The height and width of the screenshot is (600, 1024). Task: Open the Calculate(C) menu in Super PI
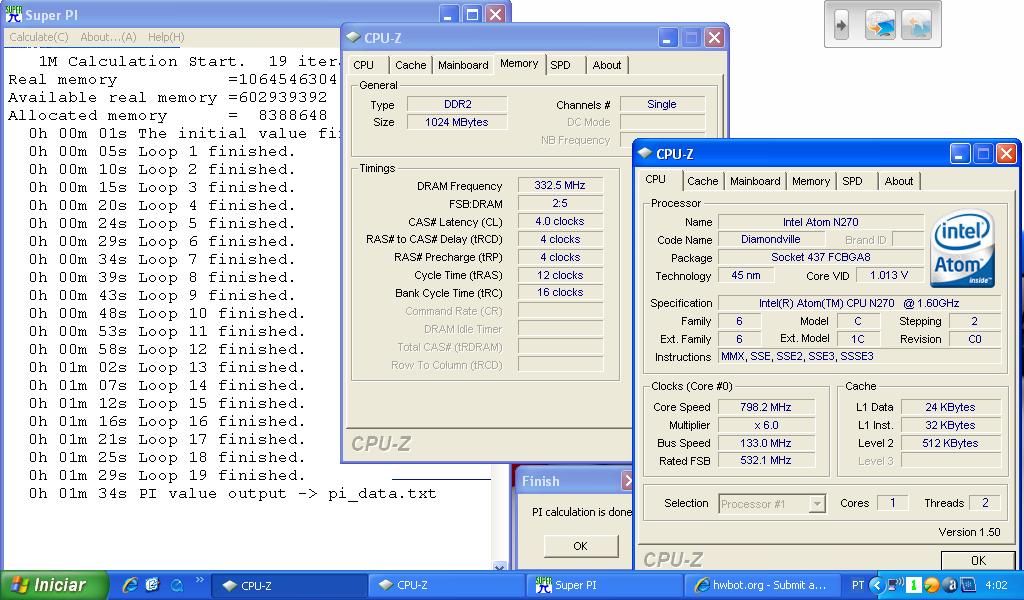click(x=39, y=37)
